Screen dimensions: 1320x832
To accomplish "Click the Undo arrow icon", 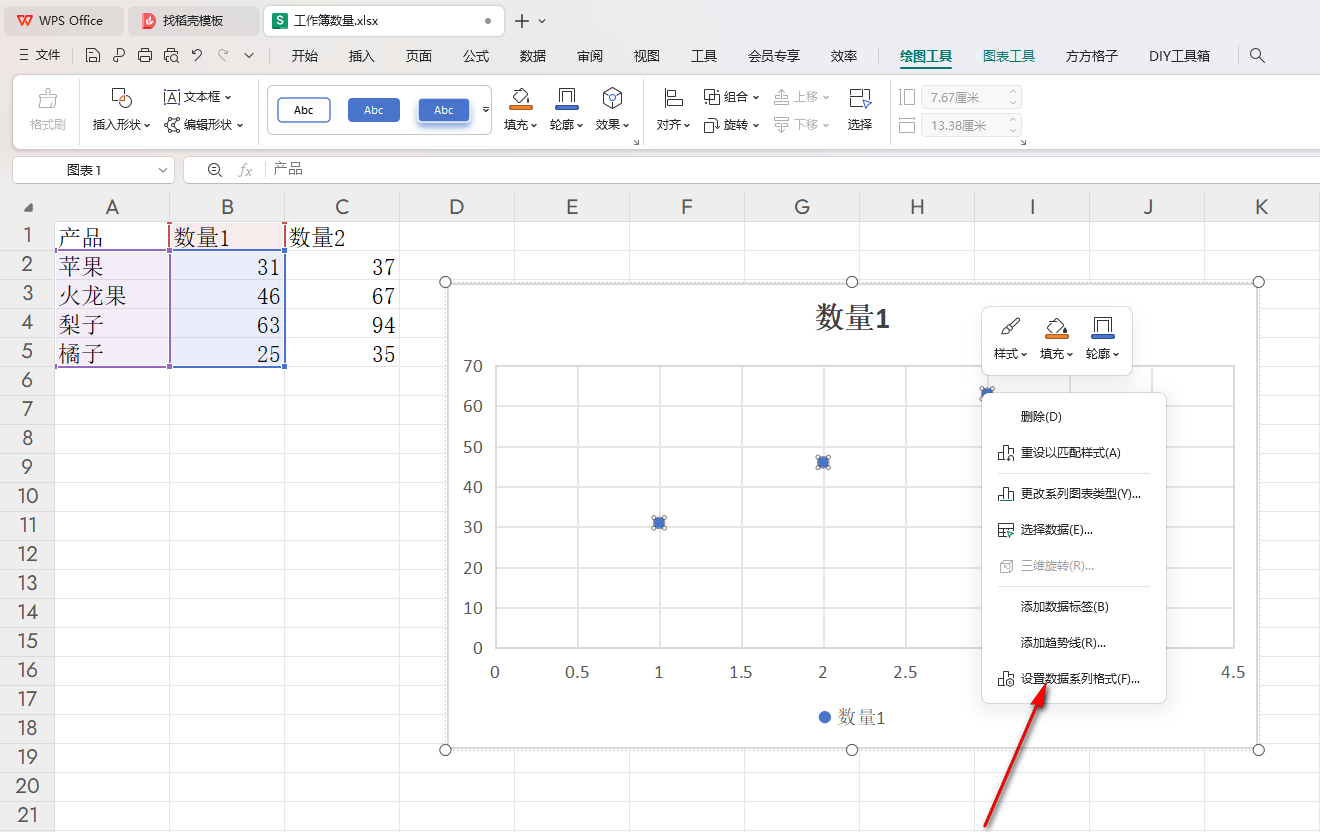I will 197,56.
